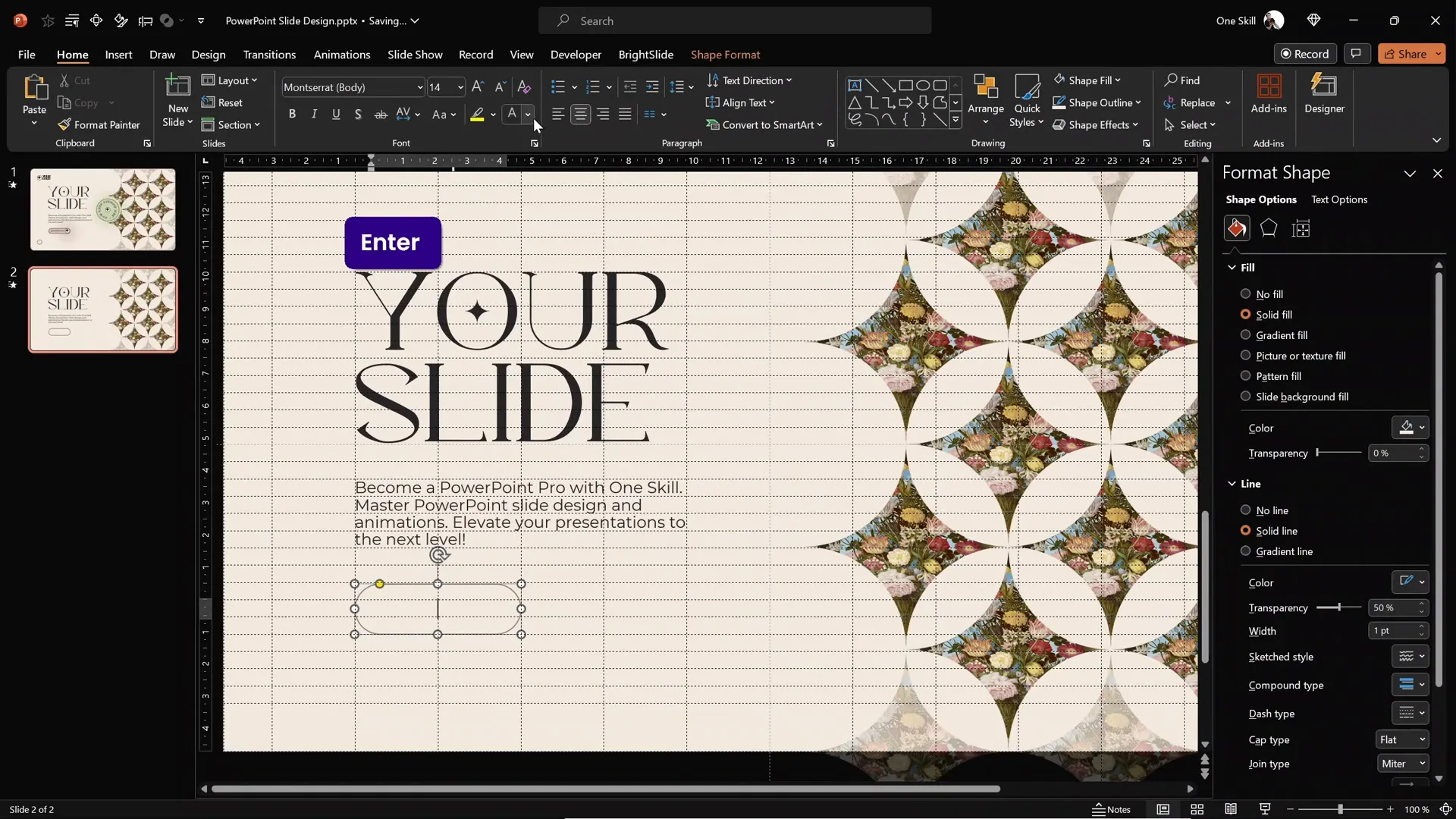
Task: Align text left
Action: [x=558, y=114]
